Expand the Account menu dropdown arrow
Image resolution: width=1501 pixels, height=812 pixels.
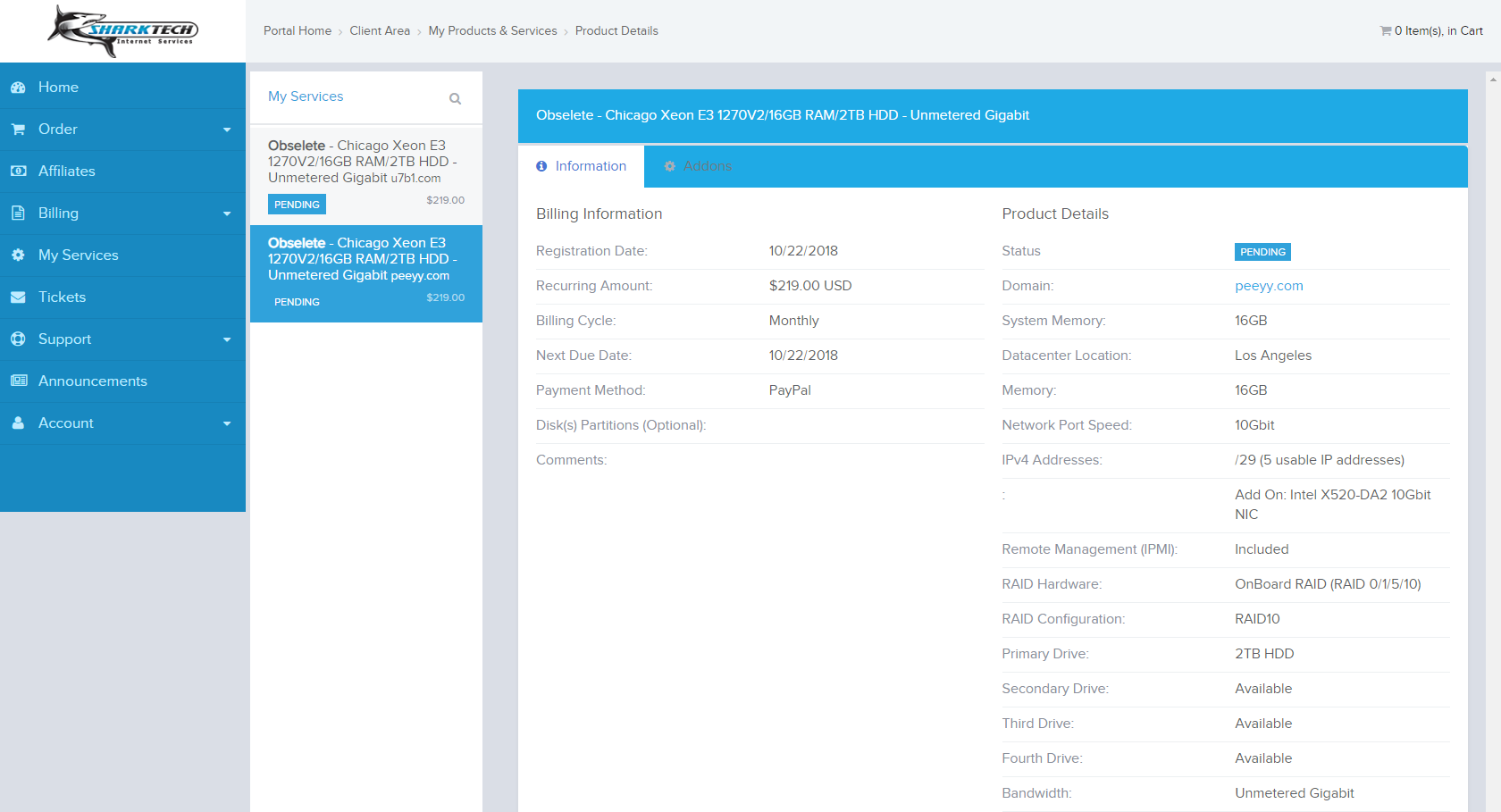pyautogui.click(x=227, y=424)
